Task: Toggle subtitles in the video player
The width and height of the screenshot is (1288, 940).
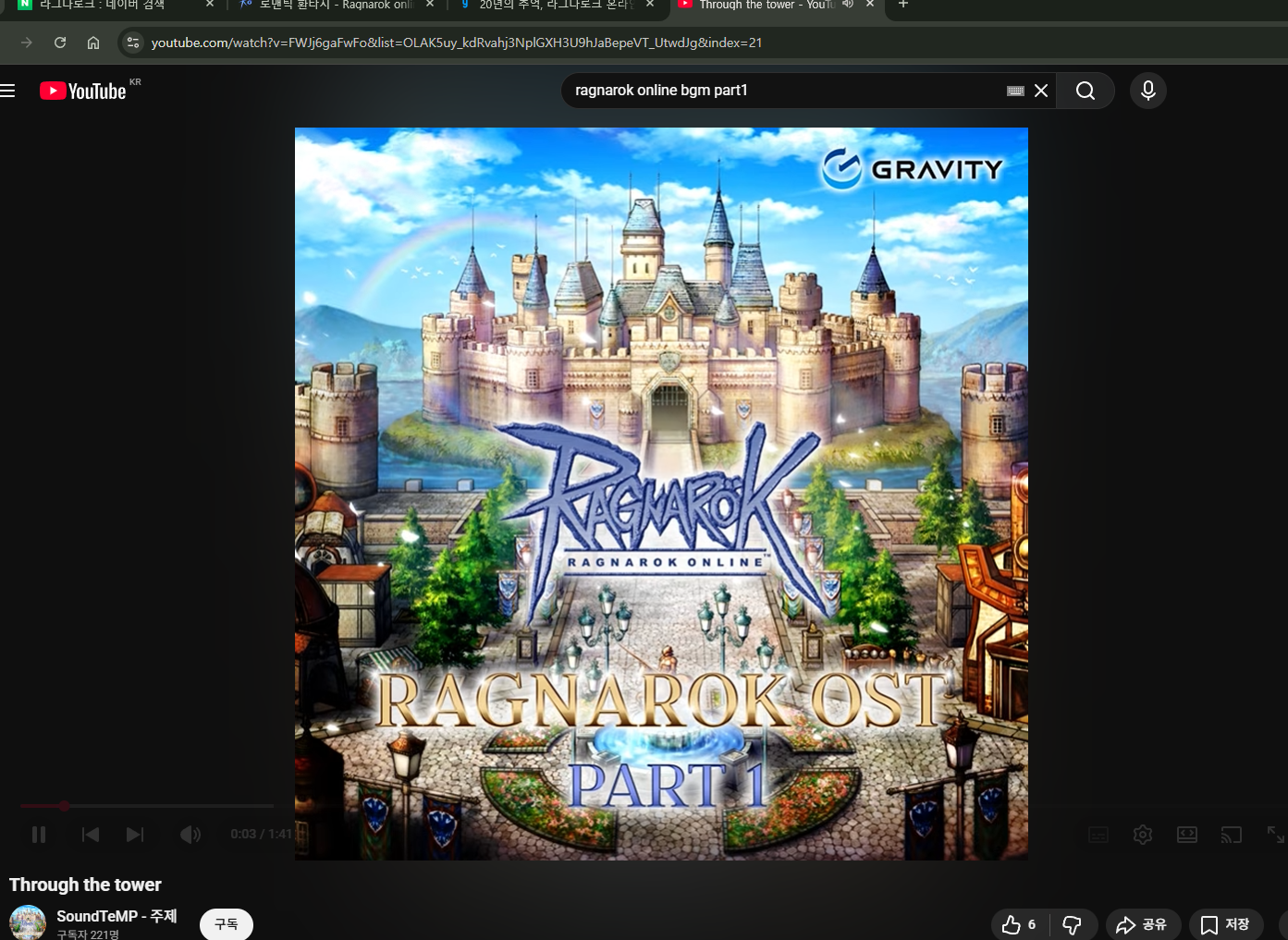Action: point(1098,835)
